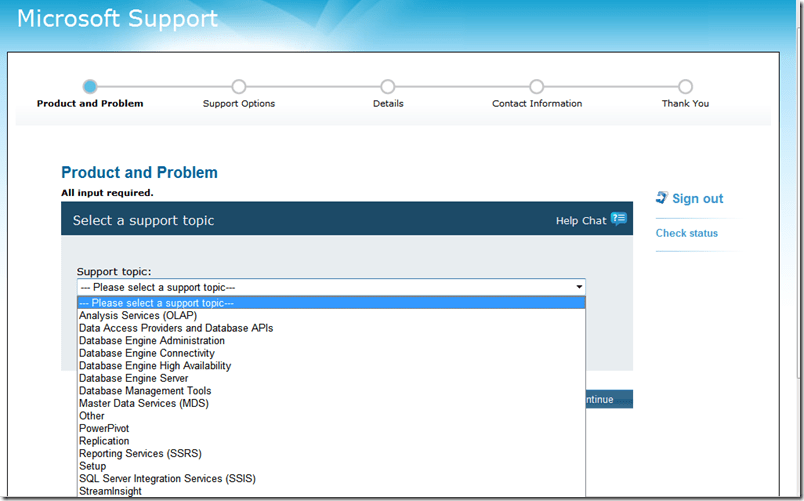
Task: Select the PowerPivot support topic
Action: [x=104, y=428]
